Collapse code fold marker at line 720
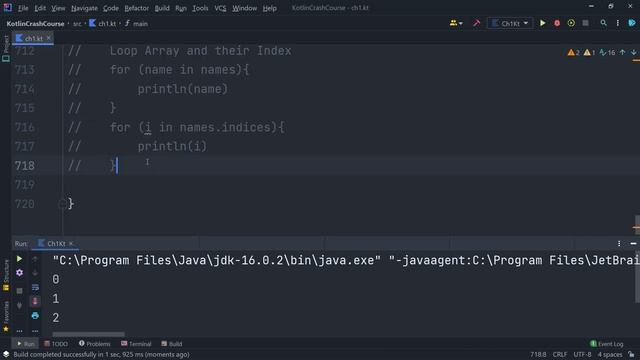This screenshot has height=360, width=640. click(x=62, y=204)
